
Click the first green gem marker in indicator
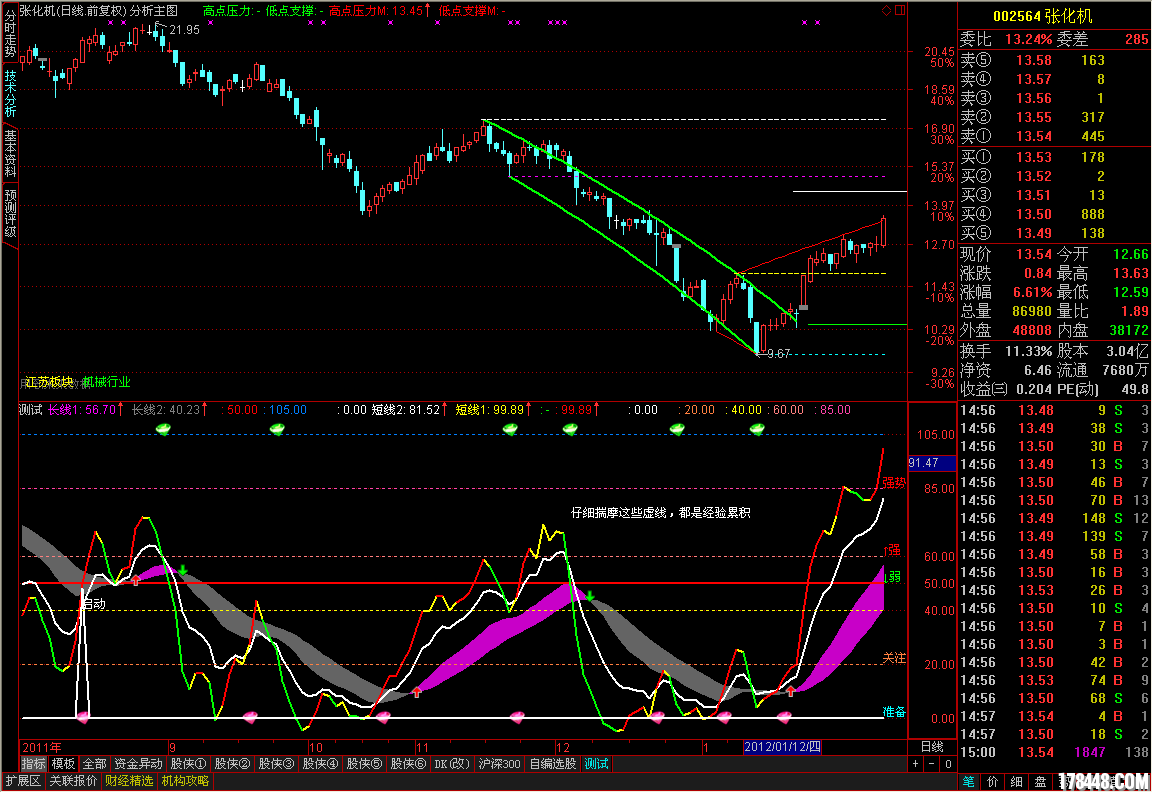[165, 428]
